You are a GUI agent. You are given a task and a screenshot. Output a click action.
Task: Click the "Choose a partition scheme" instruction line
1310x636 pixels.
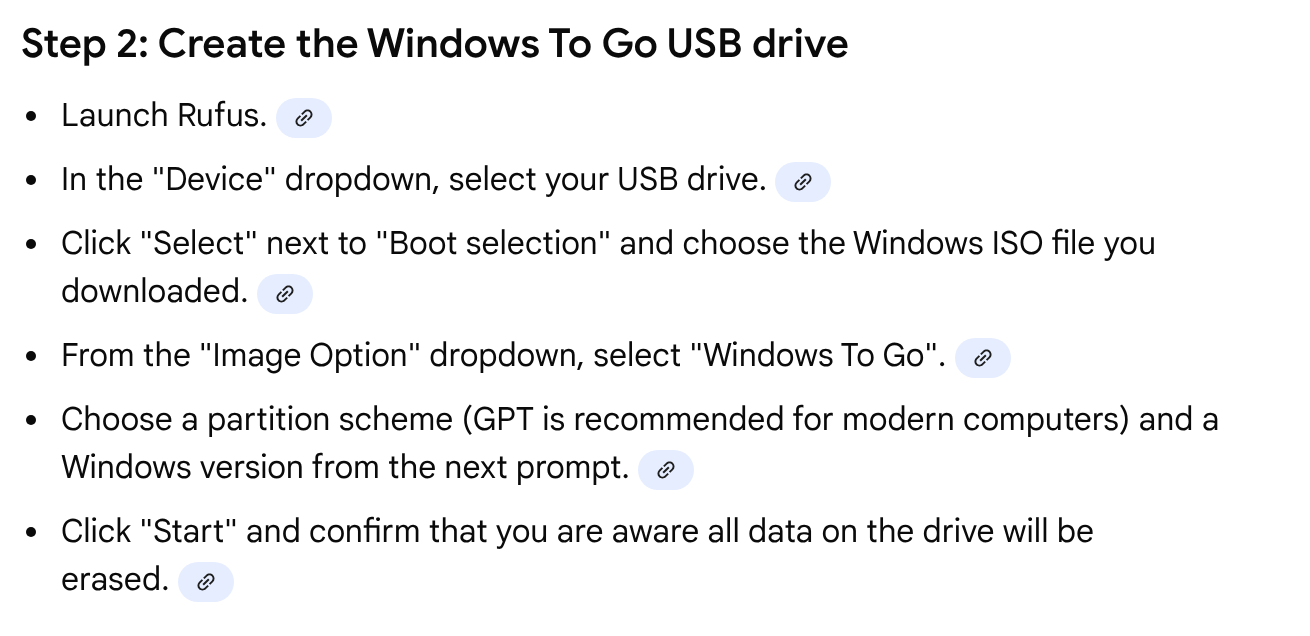point(640,420)
